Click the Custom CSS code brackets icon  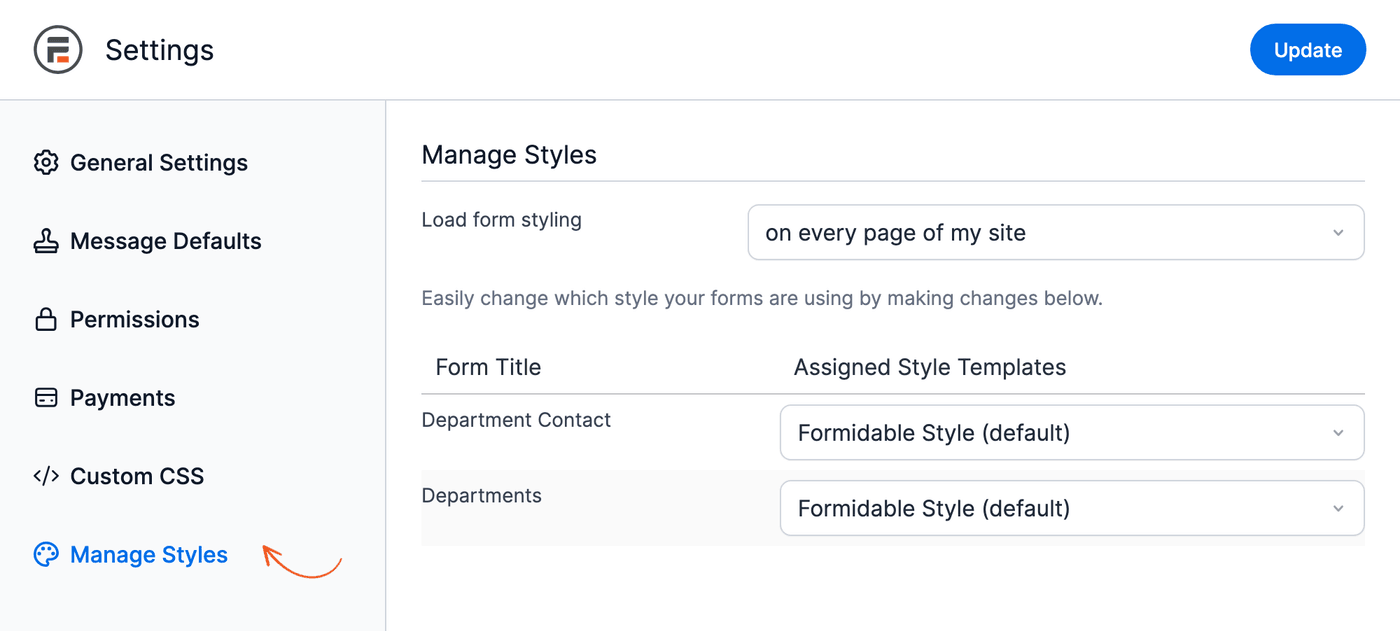coord(46,476)
